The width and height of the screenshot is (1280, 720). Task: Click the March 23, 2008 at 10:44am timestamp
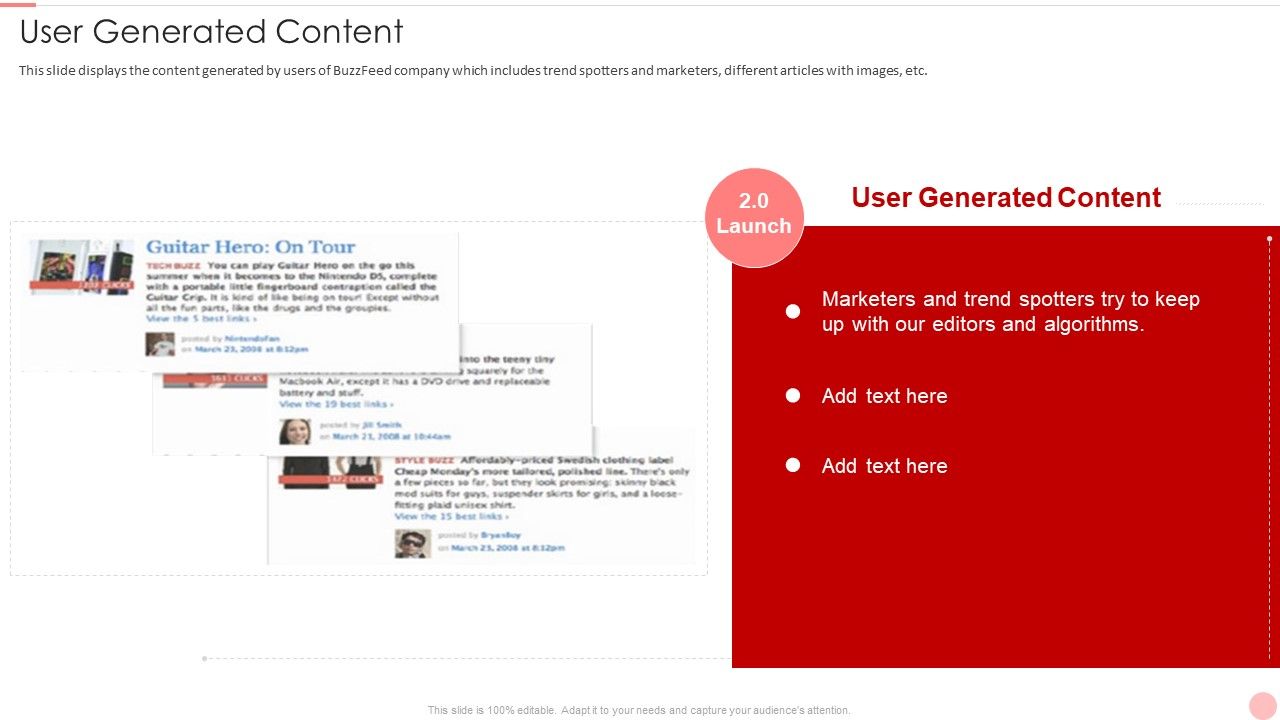coord(391,437)
